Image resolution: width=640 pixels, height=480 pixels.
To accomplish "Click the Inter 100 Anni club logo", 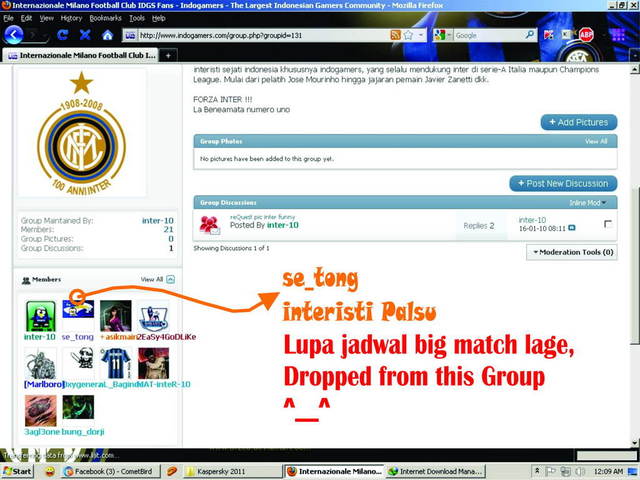I will click(x=82, y=133).
